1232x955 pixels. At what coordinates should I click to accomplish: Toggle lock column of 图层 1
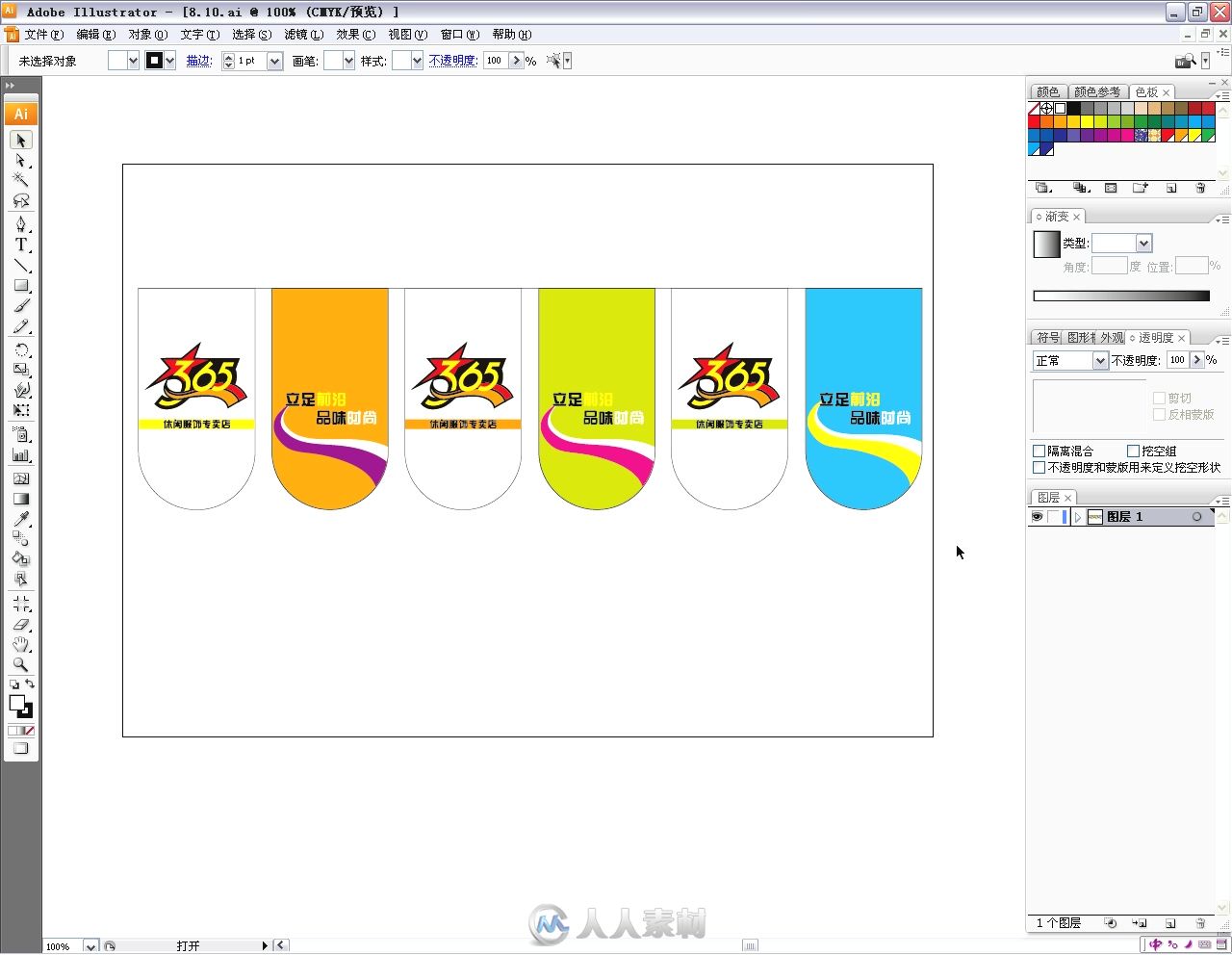[x=1053, y=517]
